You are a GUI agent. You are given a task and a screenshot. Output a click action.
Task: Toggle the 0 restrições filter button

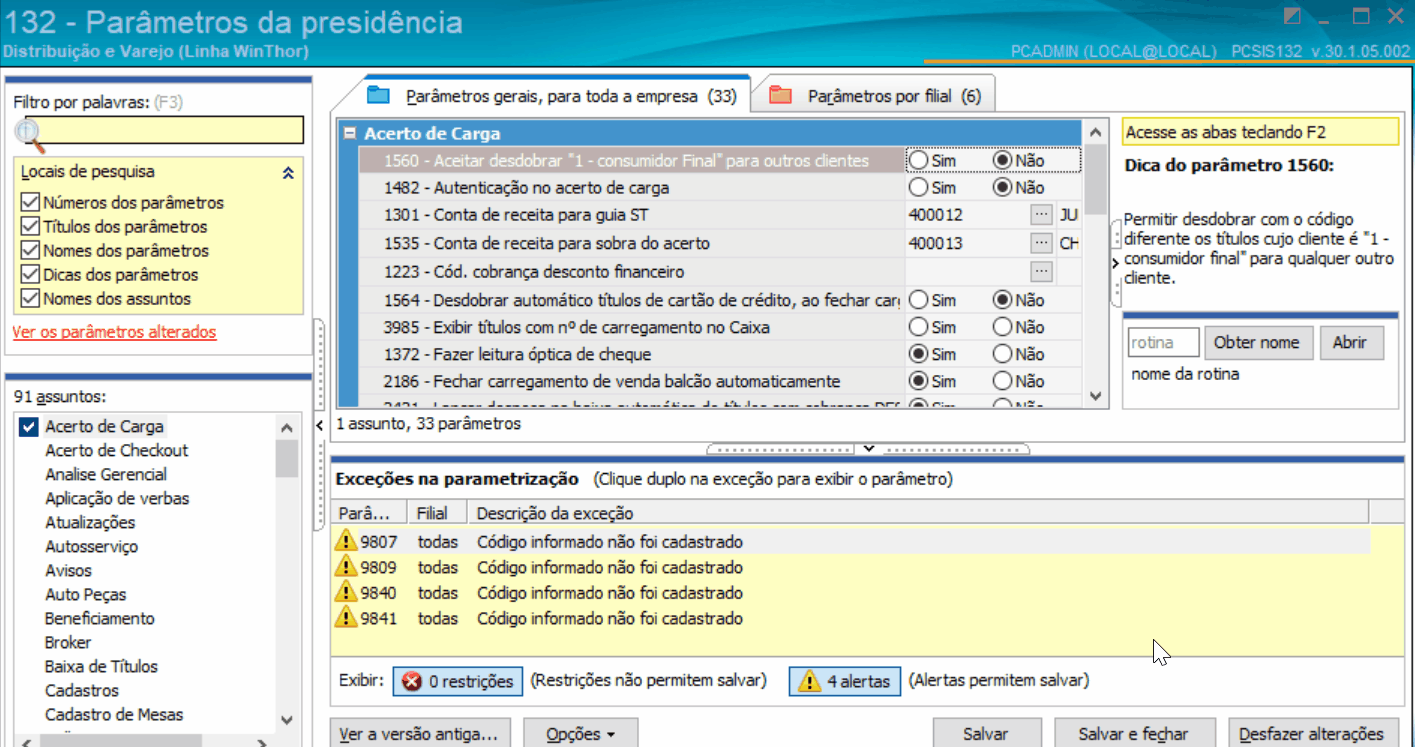point(458,682)
